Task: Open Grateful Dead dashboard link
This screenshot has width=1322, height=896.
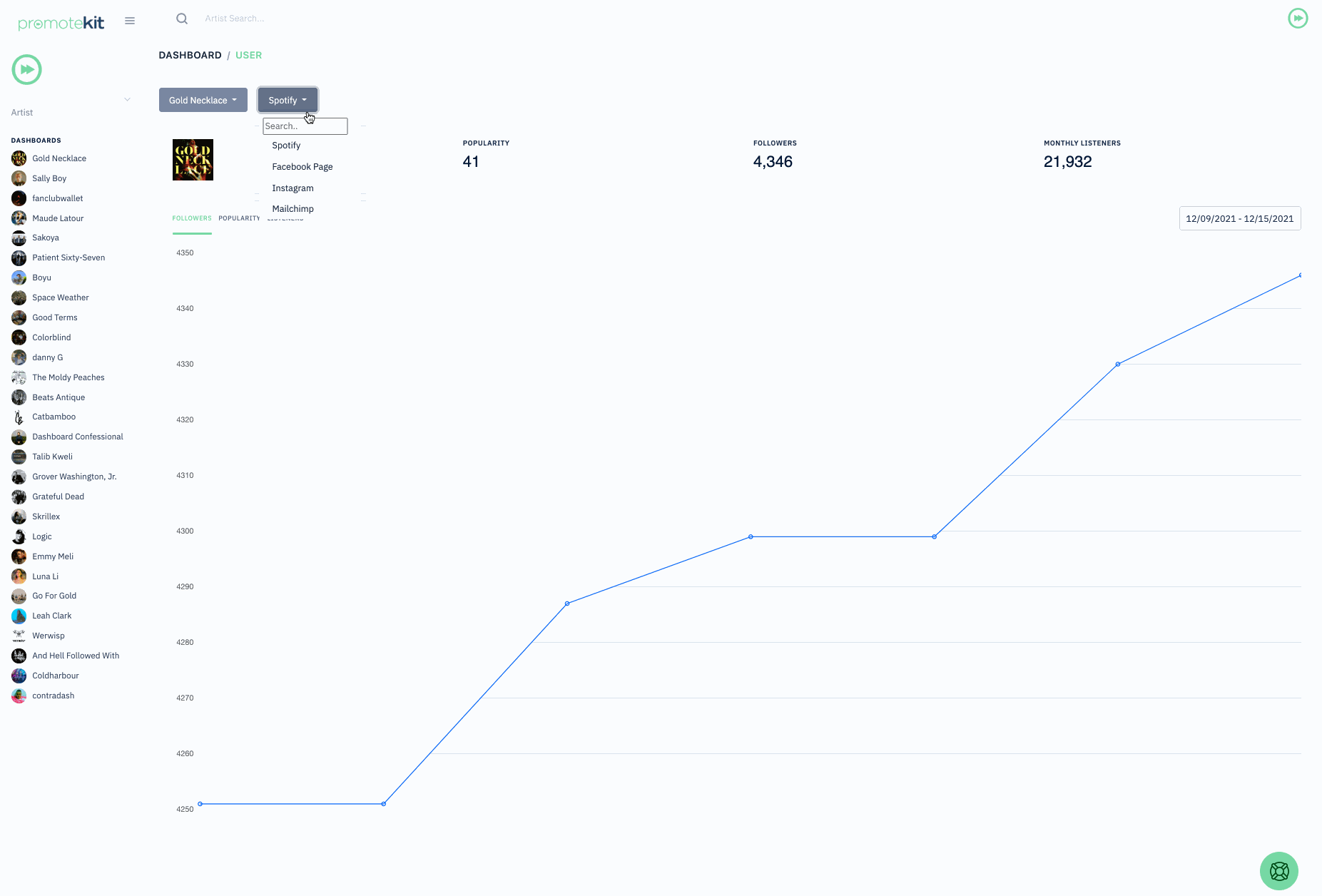Action: [x=58, y=497]
